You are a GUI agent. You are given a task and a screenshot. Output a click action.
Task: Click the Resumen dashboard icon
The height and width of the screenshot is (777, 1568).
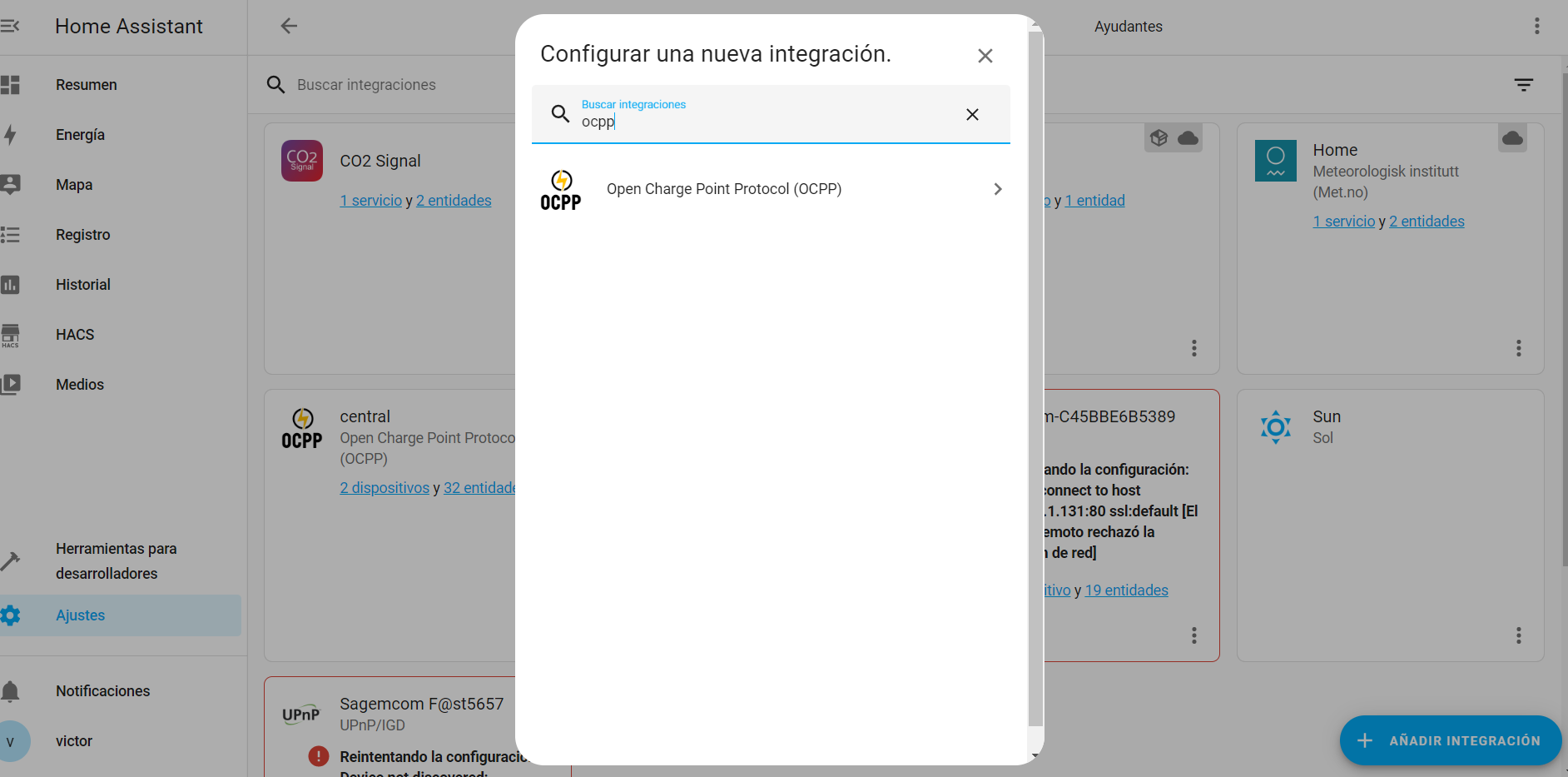tap(10, 85)
